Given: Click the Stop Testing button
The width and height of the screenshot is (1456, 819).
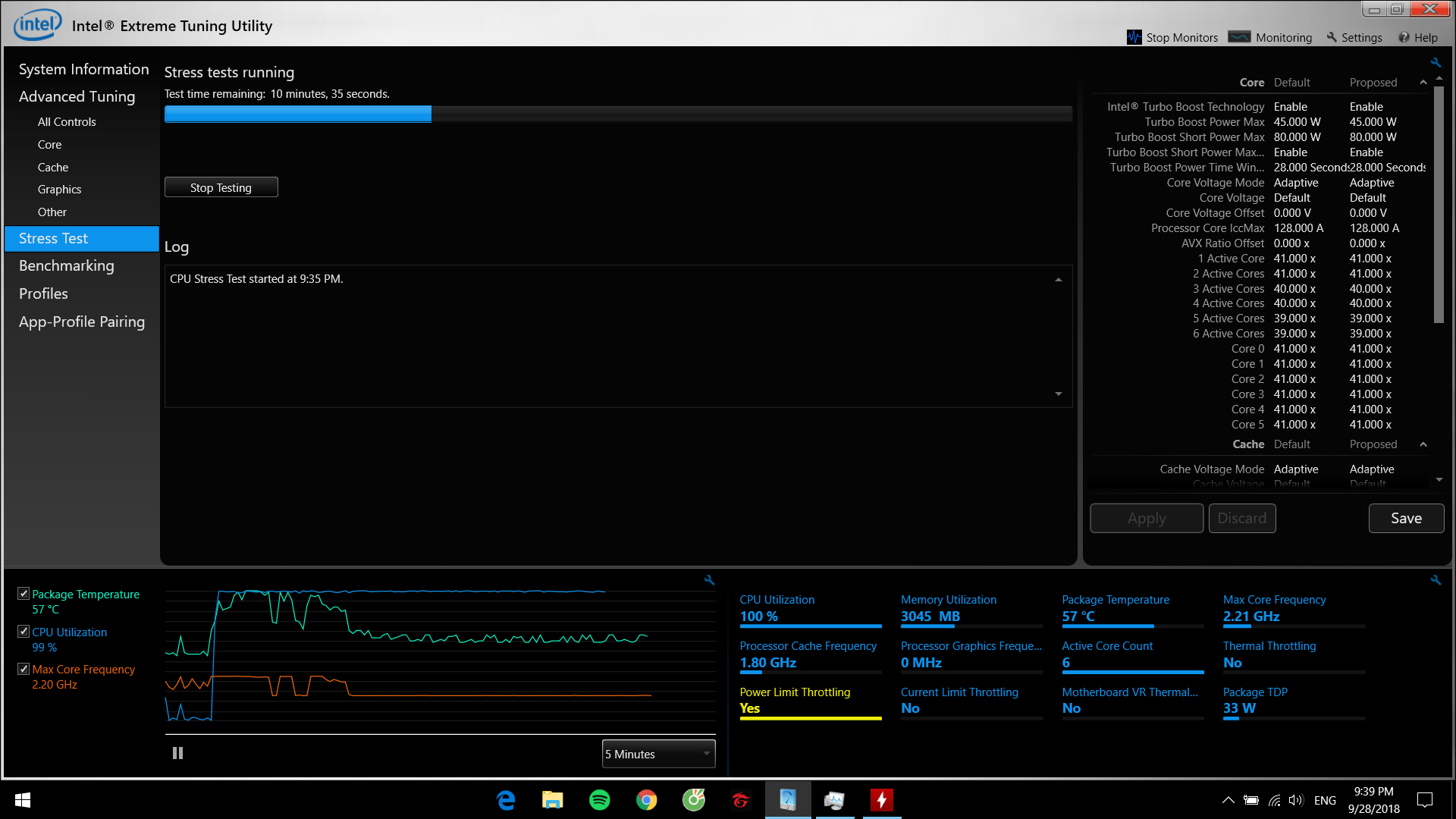Looking at the screenshot, I should (x=221, y=187).
